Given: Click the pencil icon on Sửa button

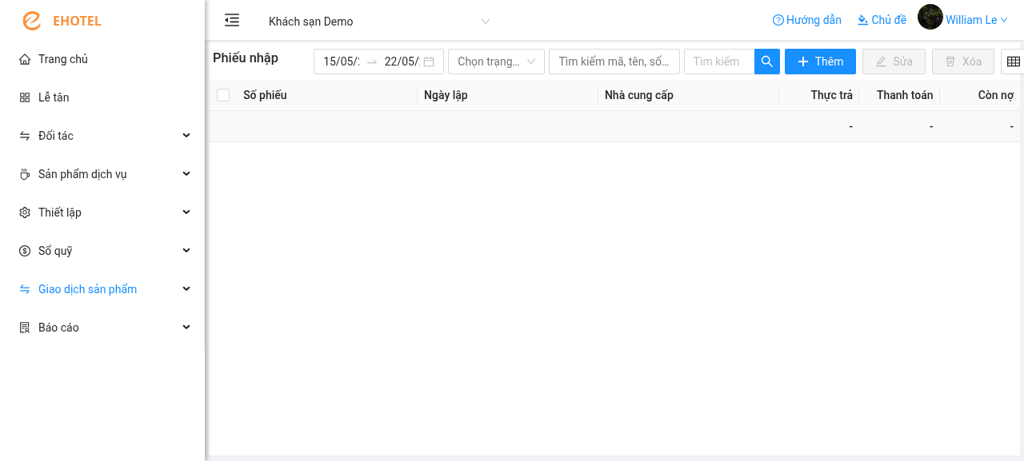Looking at the screenshot, I should click(x=881, y=62).
